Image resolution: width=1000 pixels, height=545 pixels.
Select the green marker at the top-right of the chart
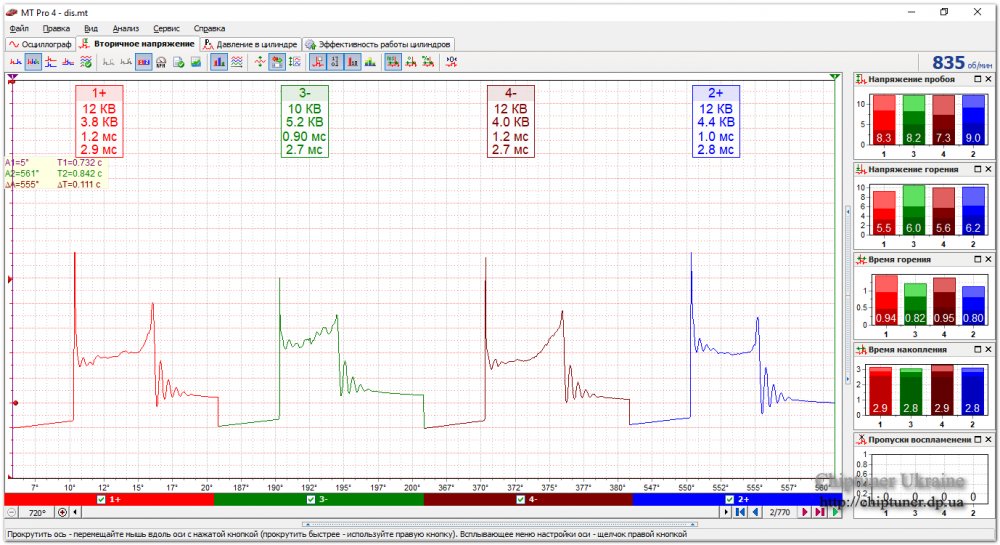click(x=835, y=77)
